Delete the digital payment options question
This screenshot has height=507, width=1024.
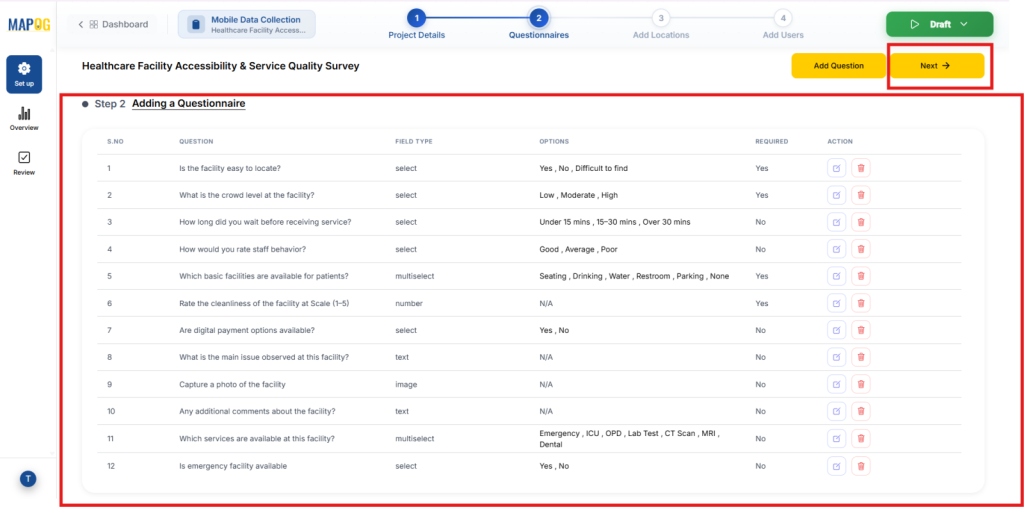[861, 330]
